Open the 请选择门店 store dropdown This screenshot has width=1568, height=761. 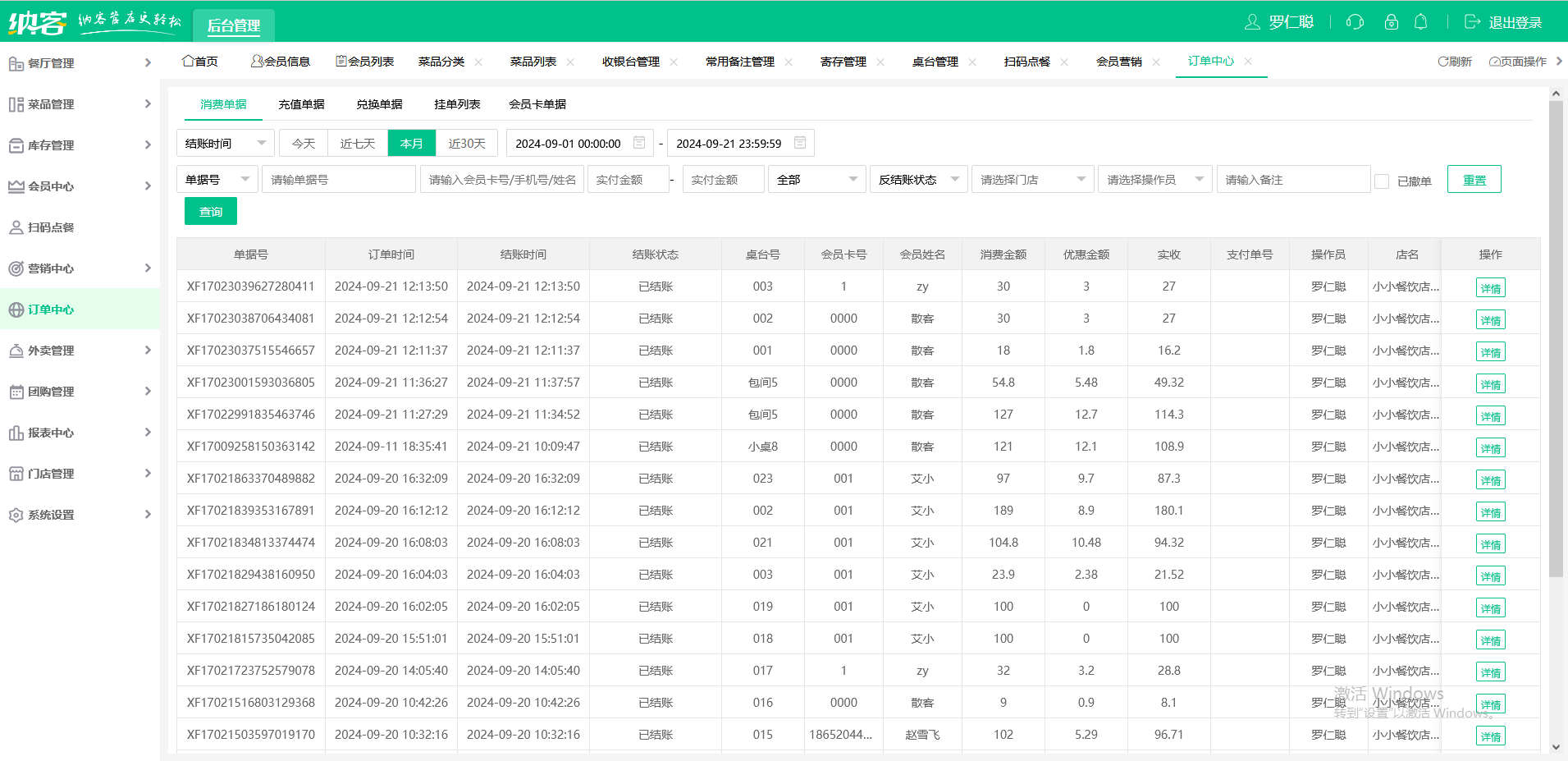1031,180
